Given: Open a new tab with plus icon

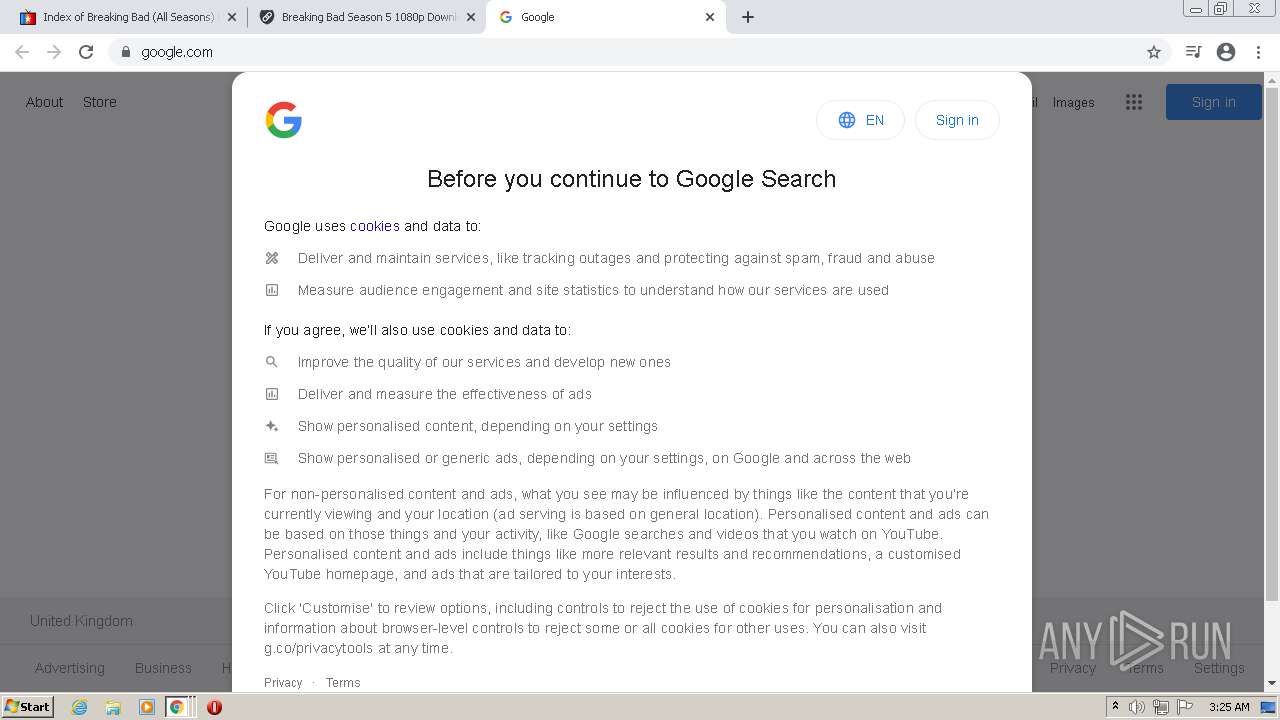Looking at the screenshot, I should 748,17.
